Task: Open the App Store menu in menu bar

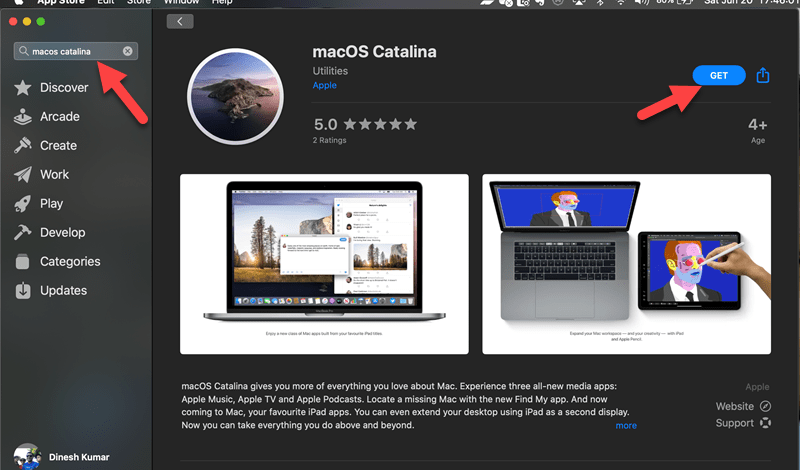Action: point(61,2)
